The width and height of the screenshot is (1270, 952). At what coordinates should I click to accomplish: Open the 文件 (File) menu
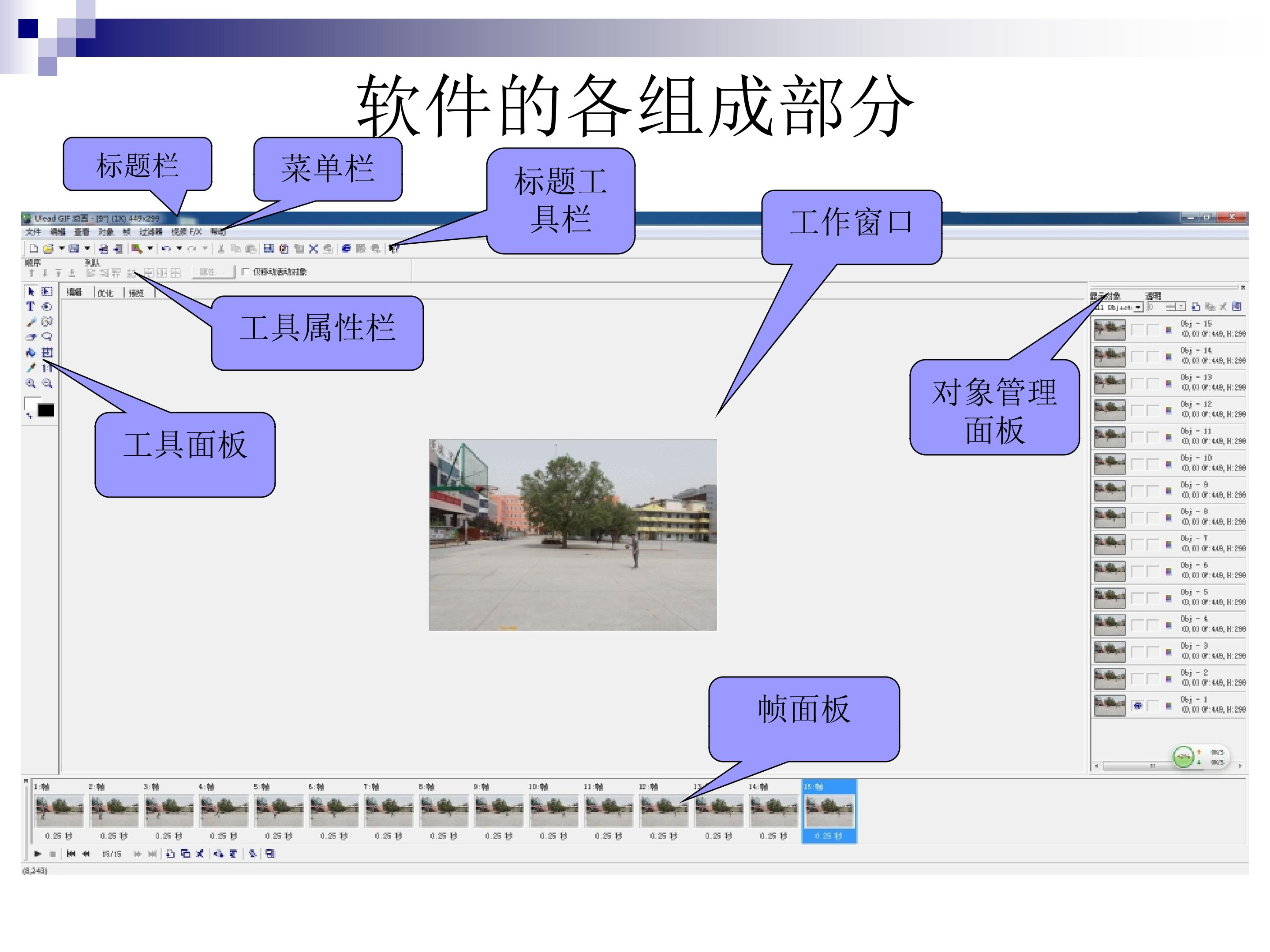tap(34, 232)
